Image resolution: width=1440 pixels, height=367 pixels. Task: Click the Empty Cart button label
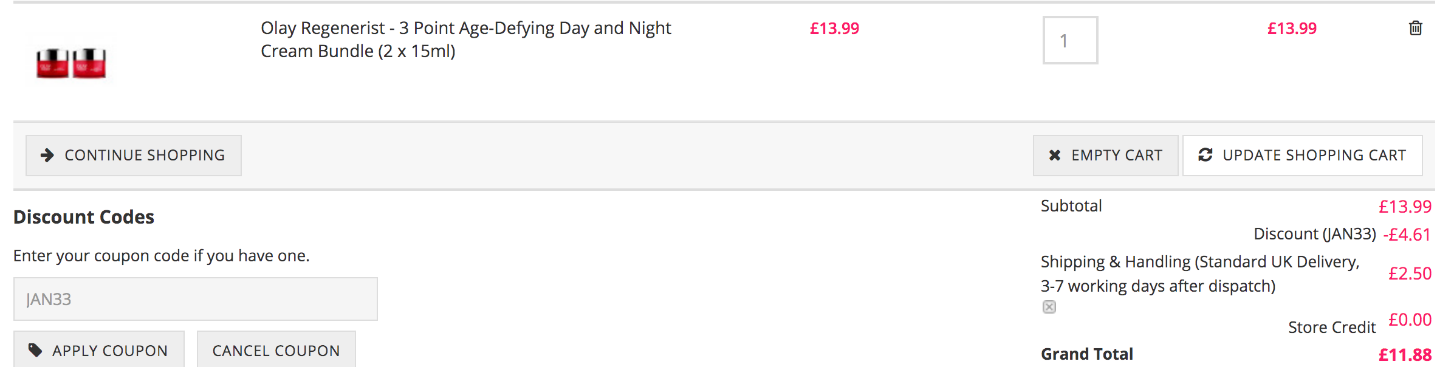1117,155
